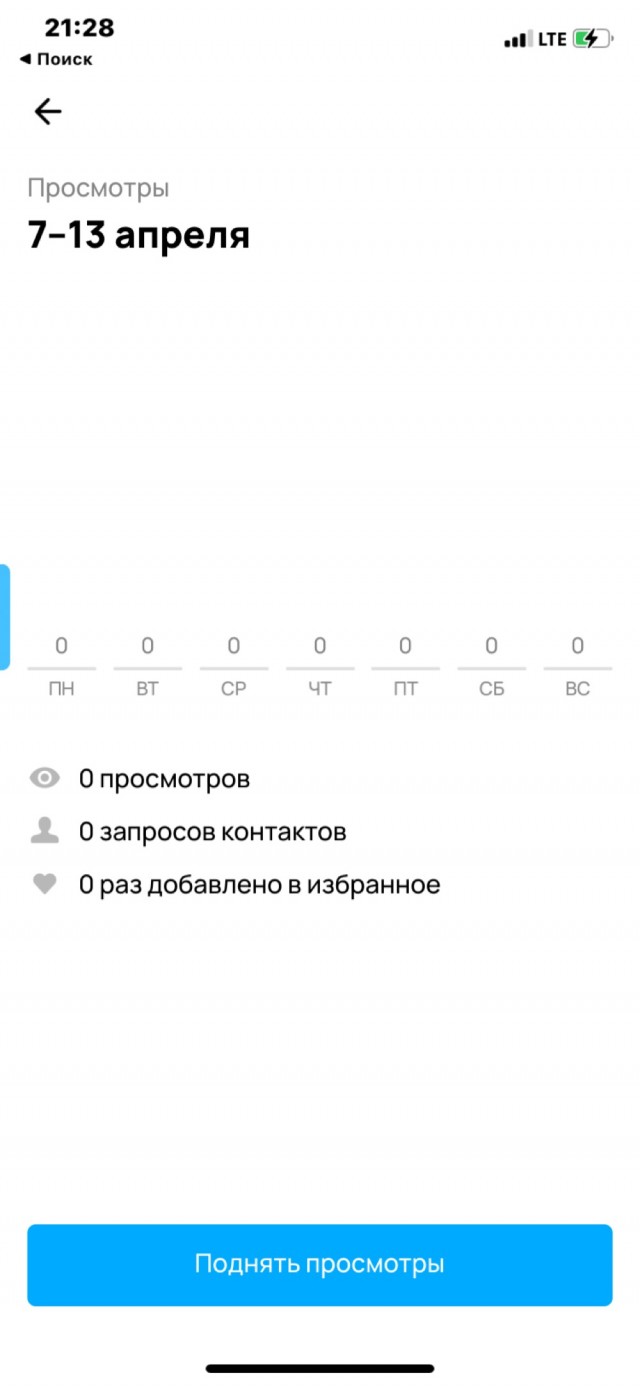This screenshot has width=640, height=1387.
Task: Tap the eye icon beside views count
Action: [45, 778]
